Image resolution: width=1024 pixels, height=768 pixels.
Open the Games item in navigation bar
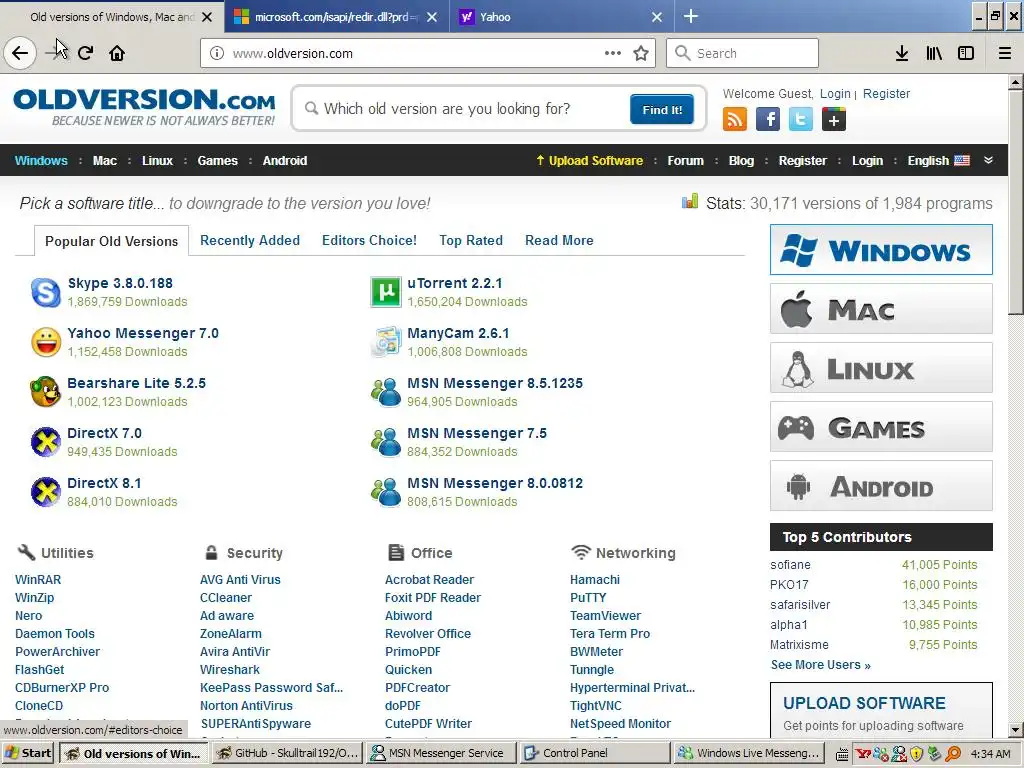[x=217, y=161]
